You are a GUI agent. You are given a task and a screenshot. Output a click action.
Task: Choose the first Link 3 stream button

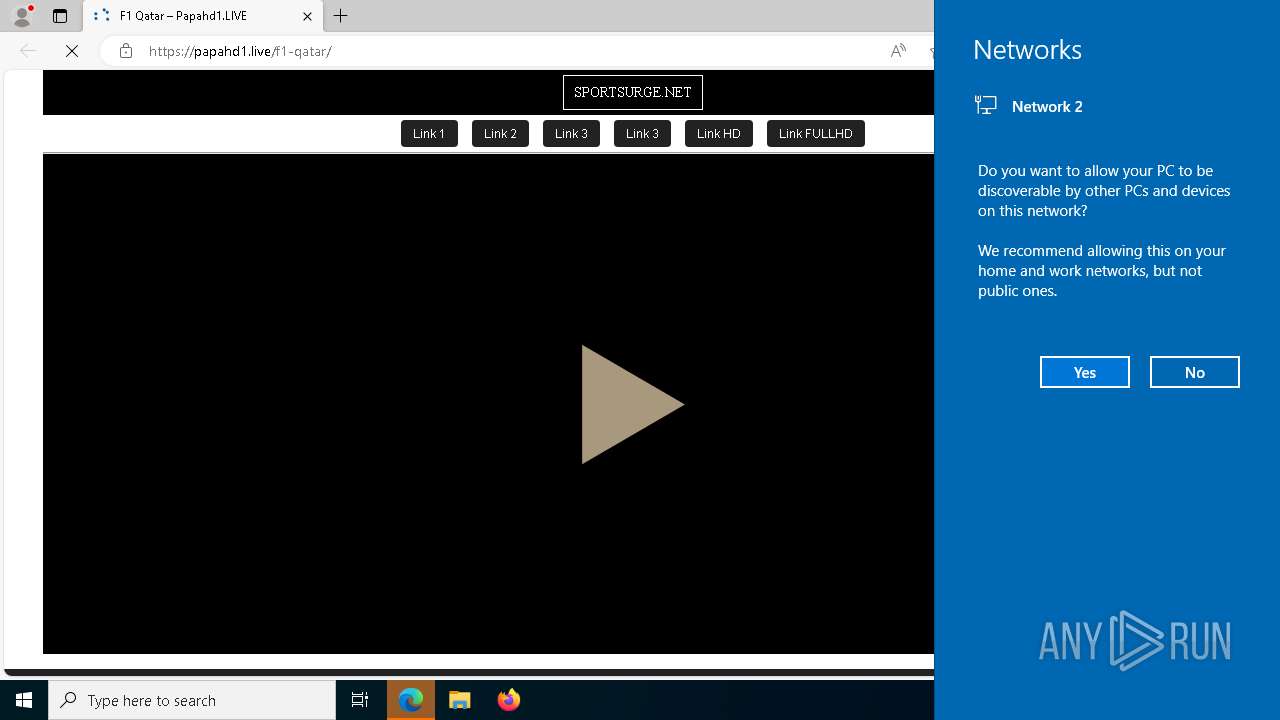coord(571,133)
